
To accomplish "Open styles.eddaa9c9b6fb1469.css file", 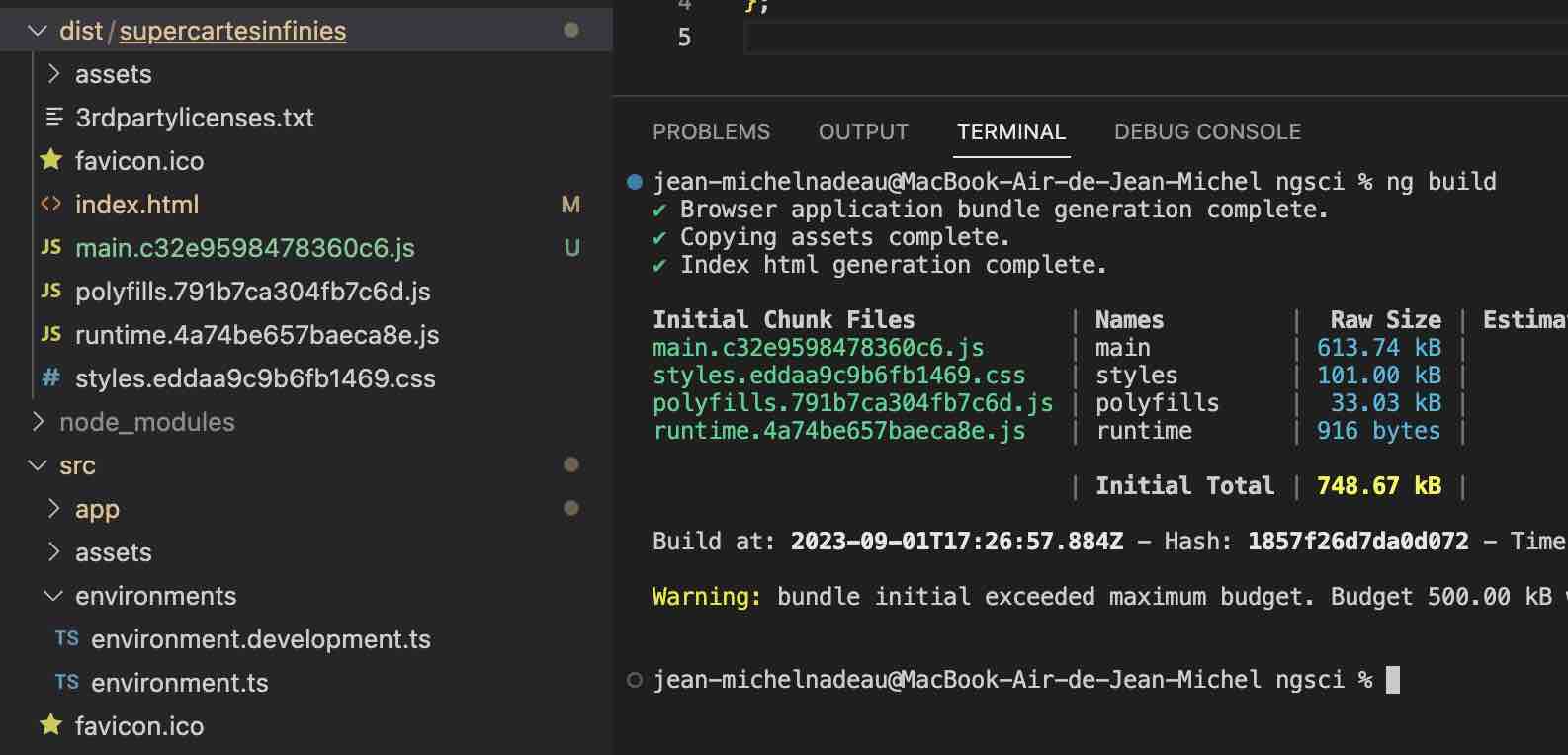I will [x=255, y=378].
